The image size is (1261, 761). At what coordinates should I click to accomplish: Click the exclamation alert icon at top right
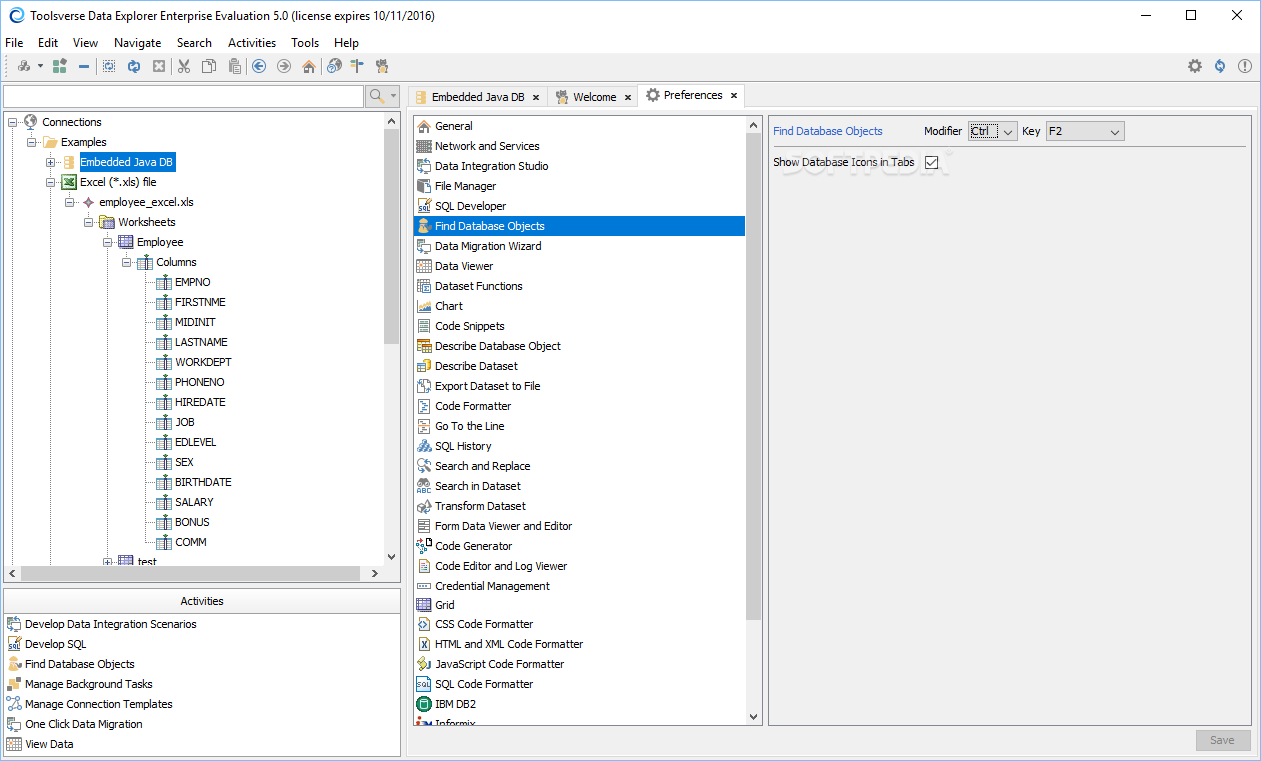pyautogui.click(x=1245, y=66)
